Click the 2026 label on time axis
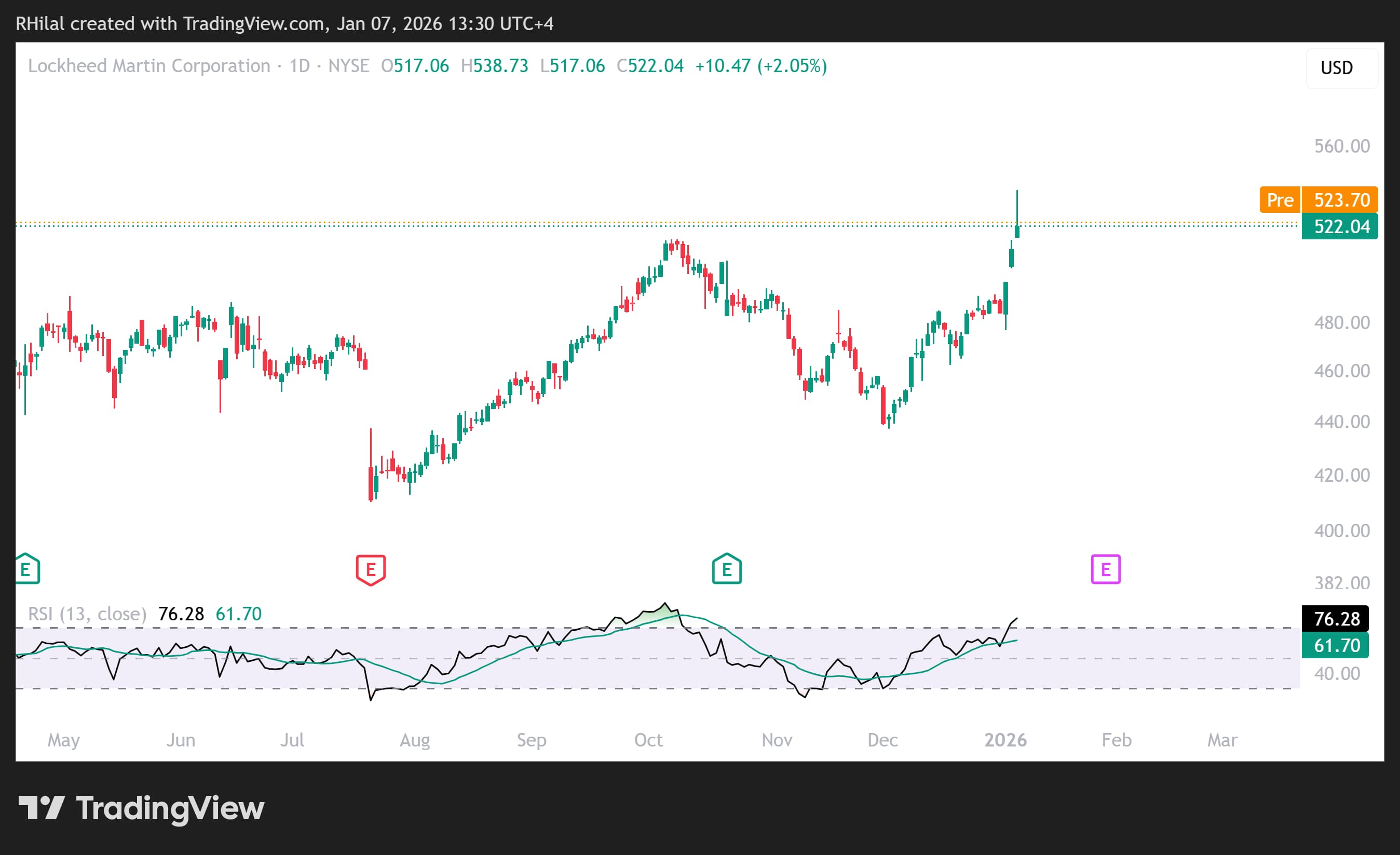The width and height of the screenshot is (1400, 855). [1005, 740]
